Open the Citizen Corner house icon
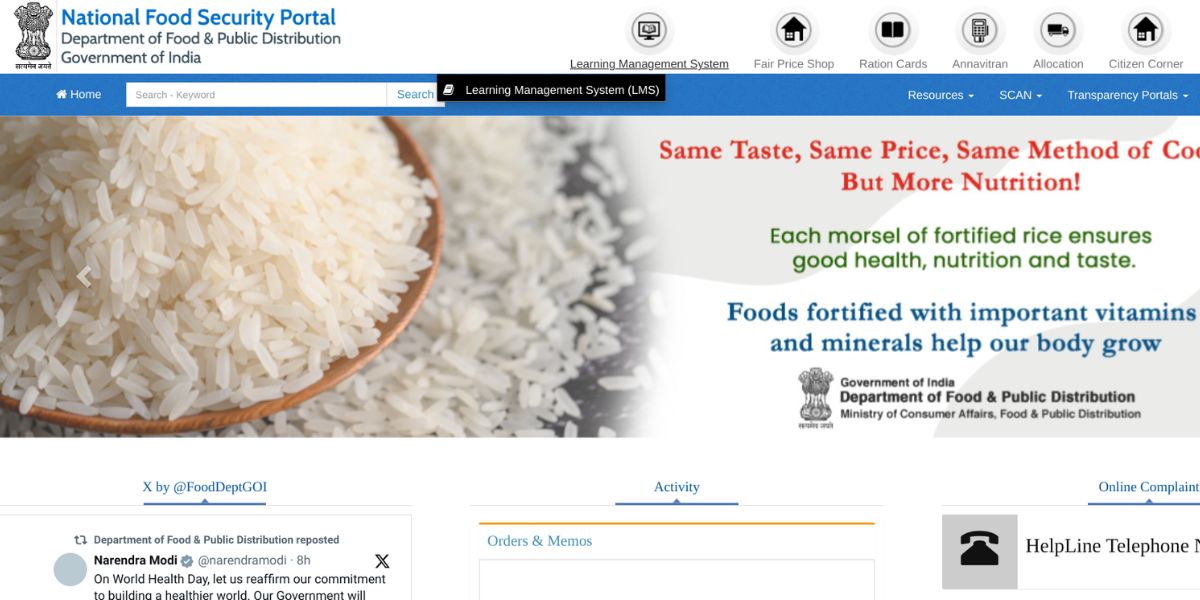Image resolution: width=1200 pixels, height=600 pixels. [1145, 30]
